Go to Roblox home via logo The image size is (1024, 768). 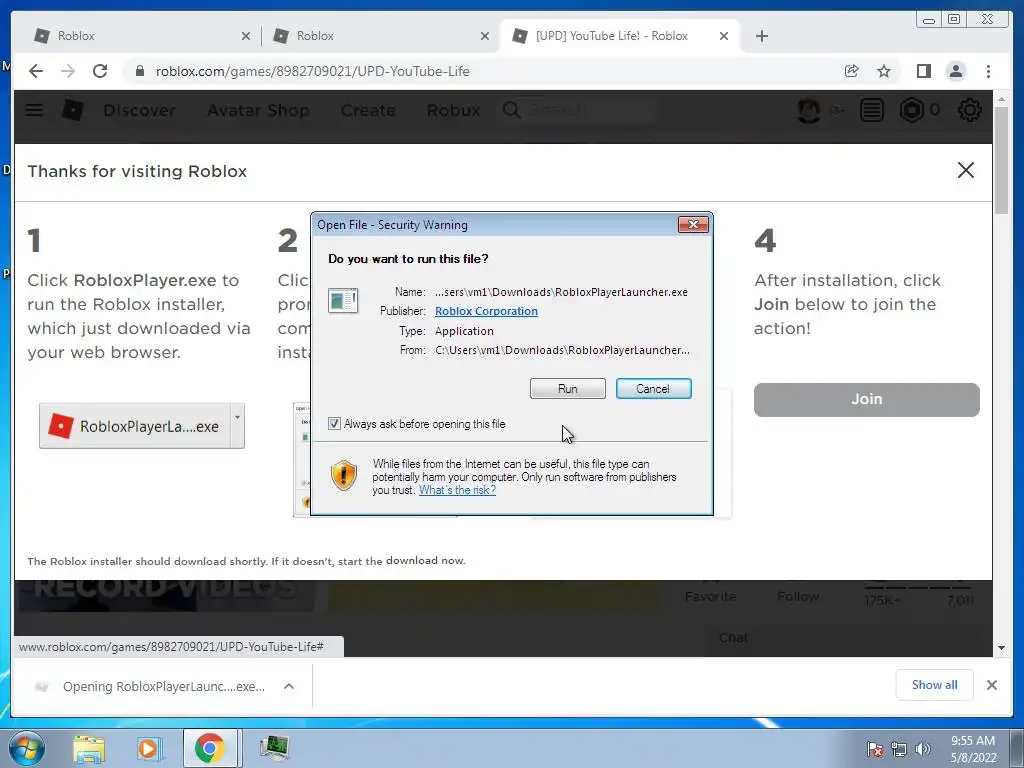tap(72, 110)
